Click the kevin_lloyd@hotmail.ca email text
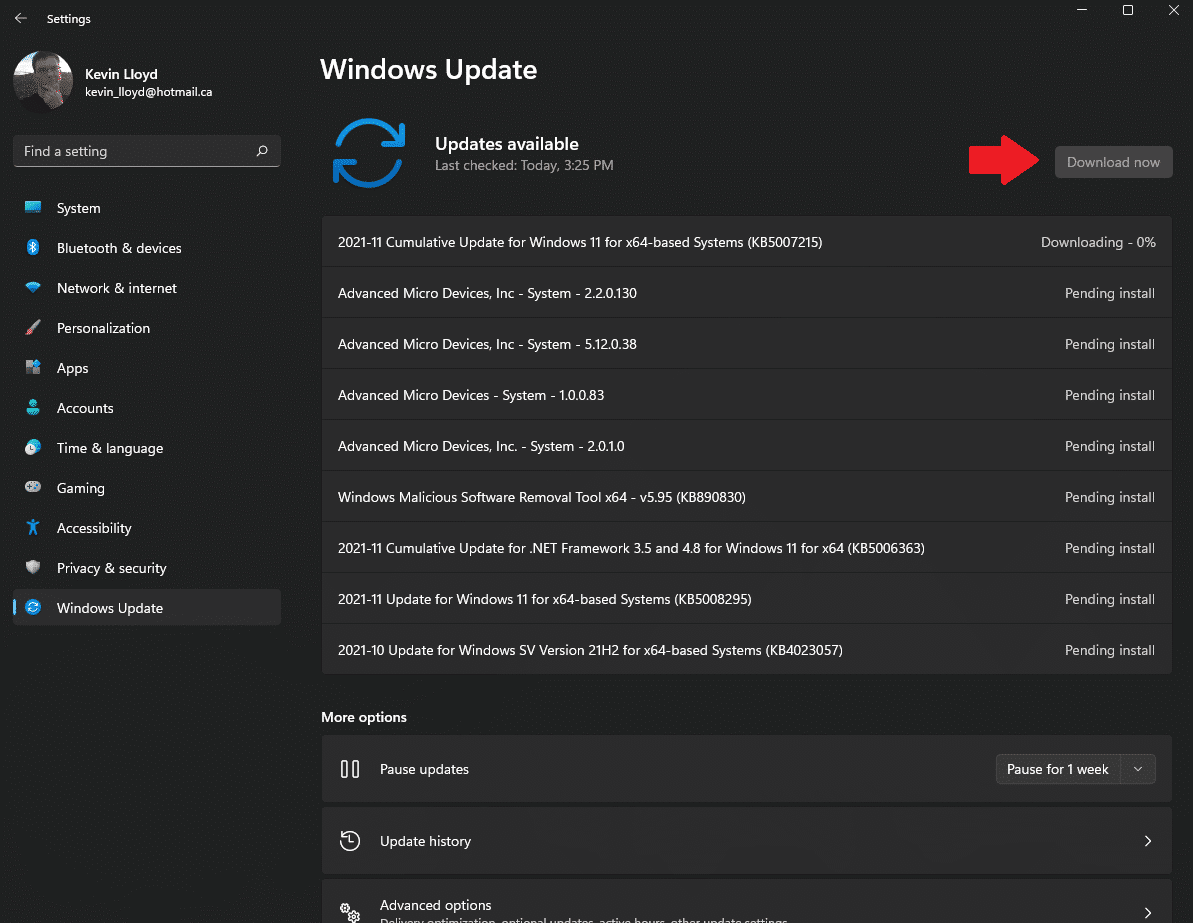This screenshot has height=923, width=1193. click(148, 92)
